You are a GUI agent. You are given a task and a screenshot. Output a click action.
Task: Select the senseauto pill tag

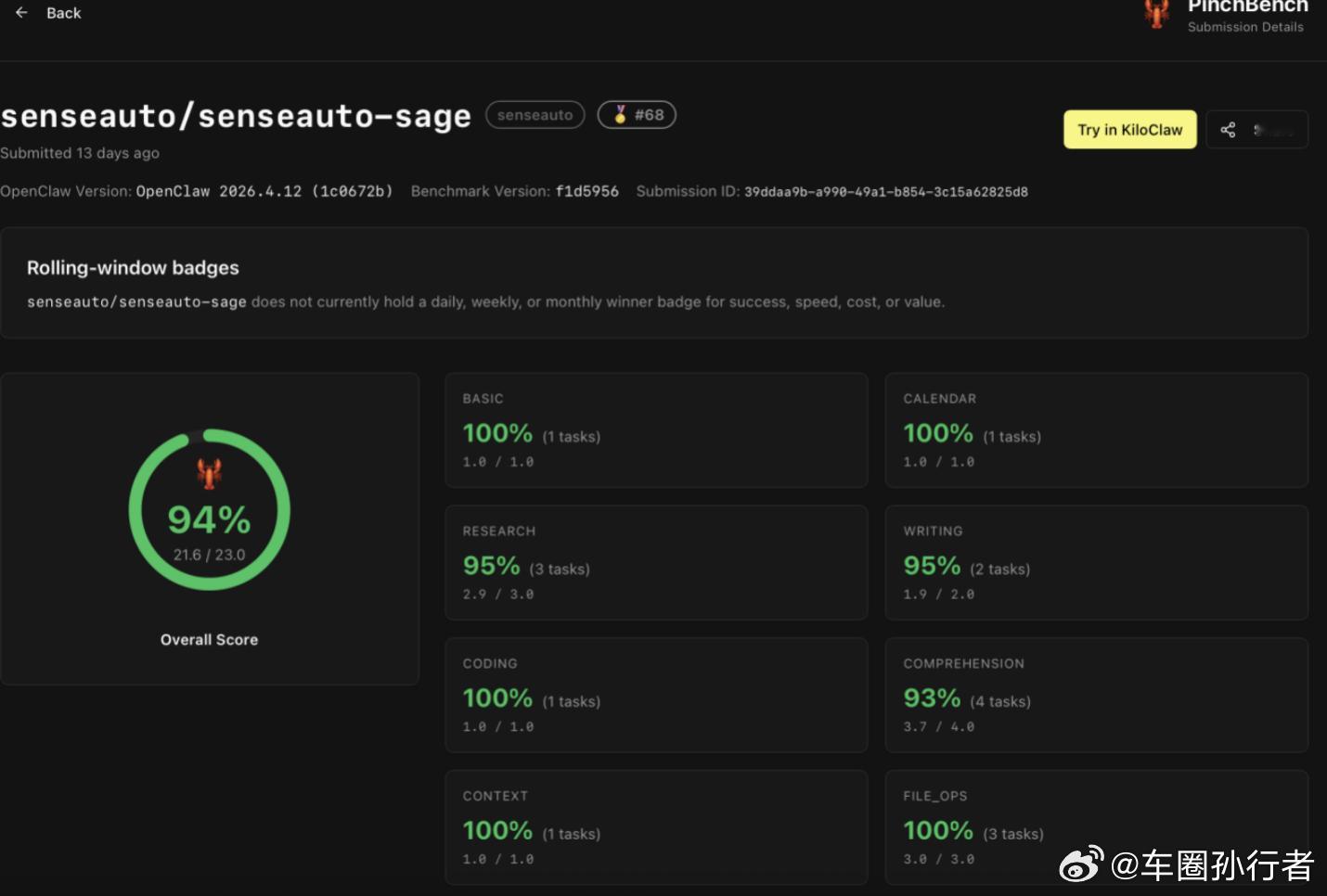click(535, 114)
